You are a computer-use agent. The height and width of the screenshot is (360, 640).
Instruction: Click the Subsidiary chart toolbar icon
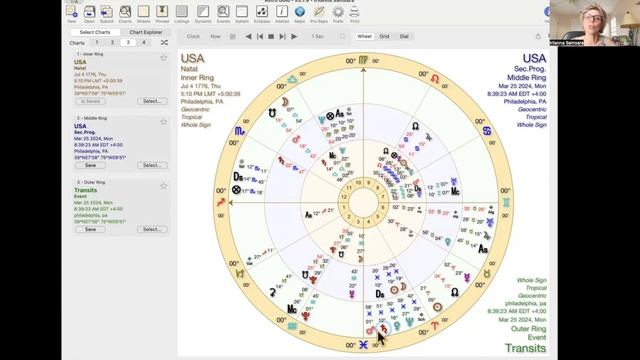tap(107, 13)
